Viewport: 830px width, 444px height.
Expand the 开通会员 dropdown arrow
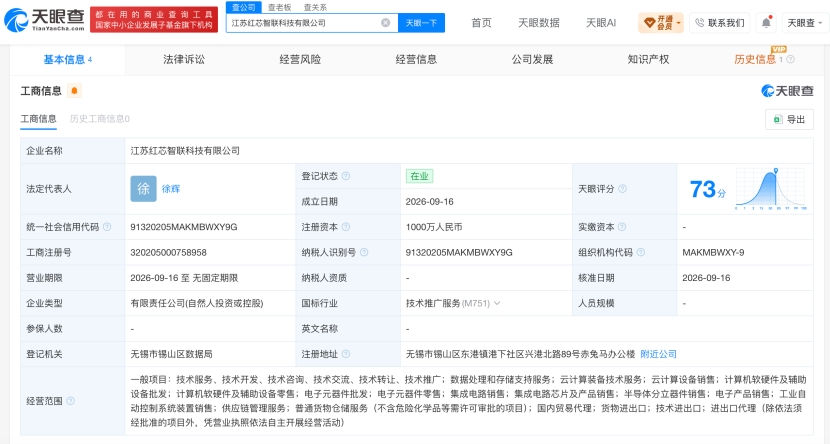[679, 23]
